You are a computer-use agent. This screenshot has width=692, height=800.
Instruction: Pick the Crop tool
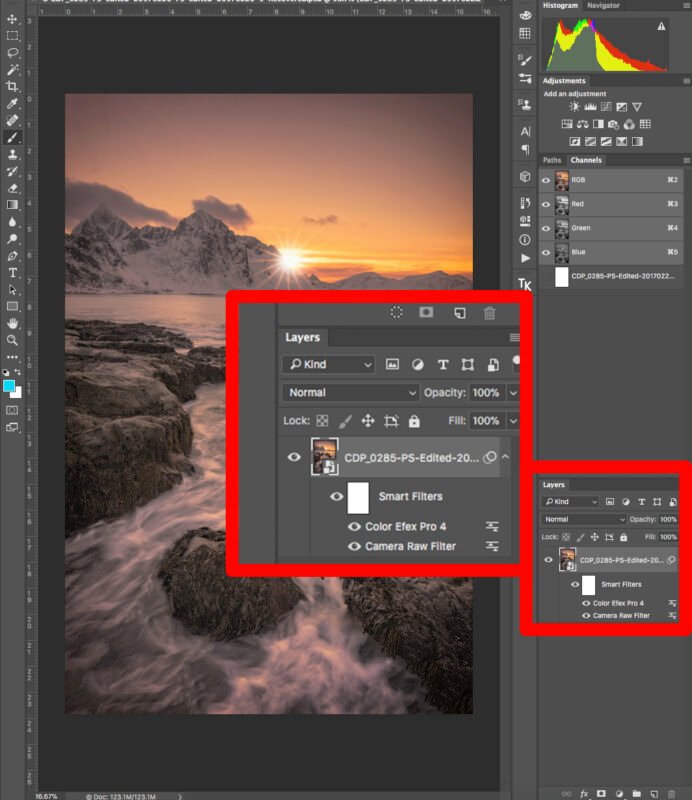(12, 87)
